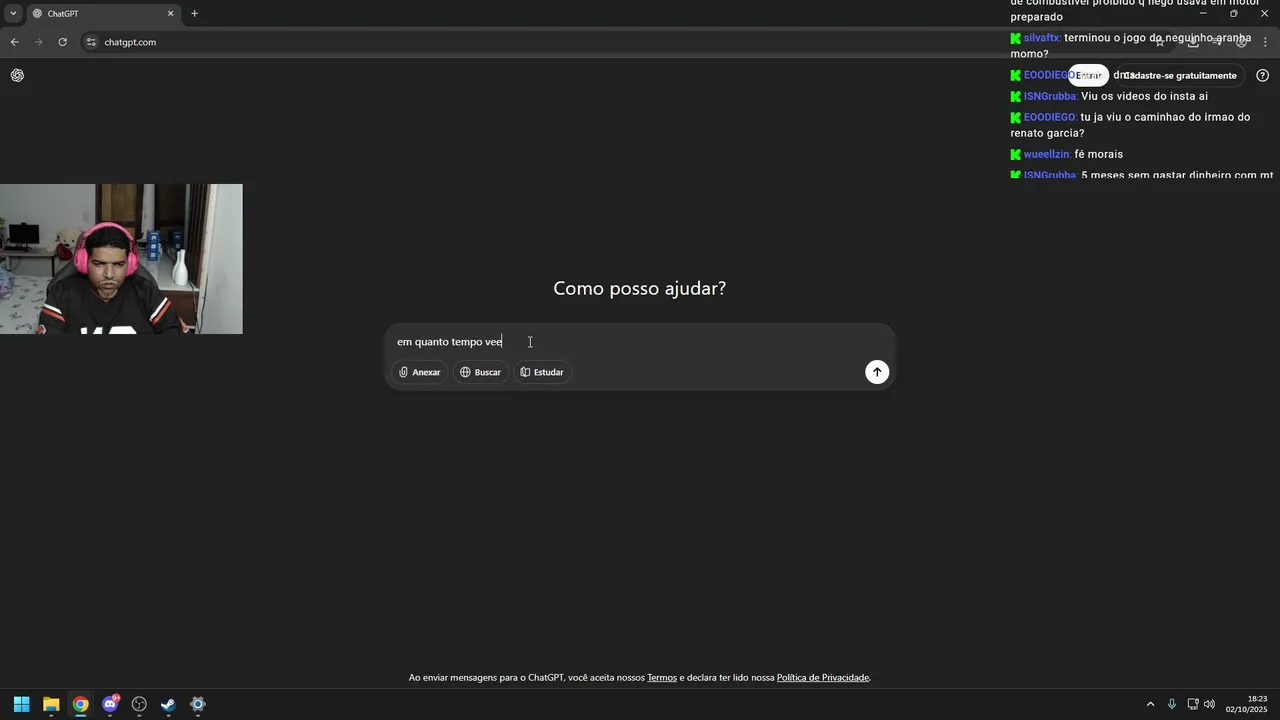Open the Chrome downloads icon
The height and width of the screenshot is (720, 1280).
point(1193,42)
